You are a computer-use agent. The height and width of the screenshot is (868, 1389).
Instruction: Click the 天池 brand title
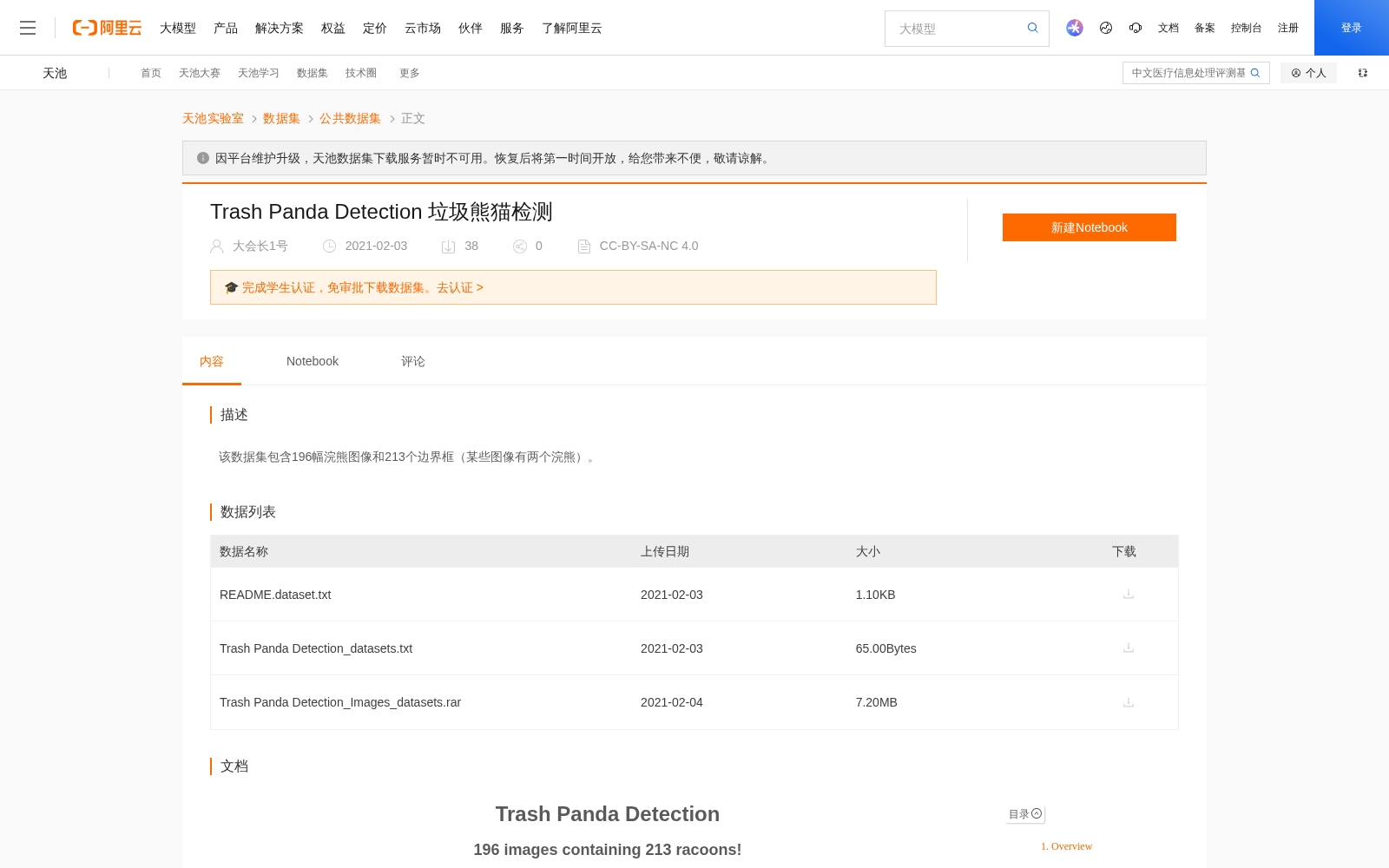coord(55,73)
